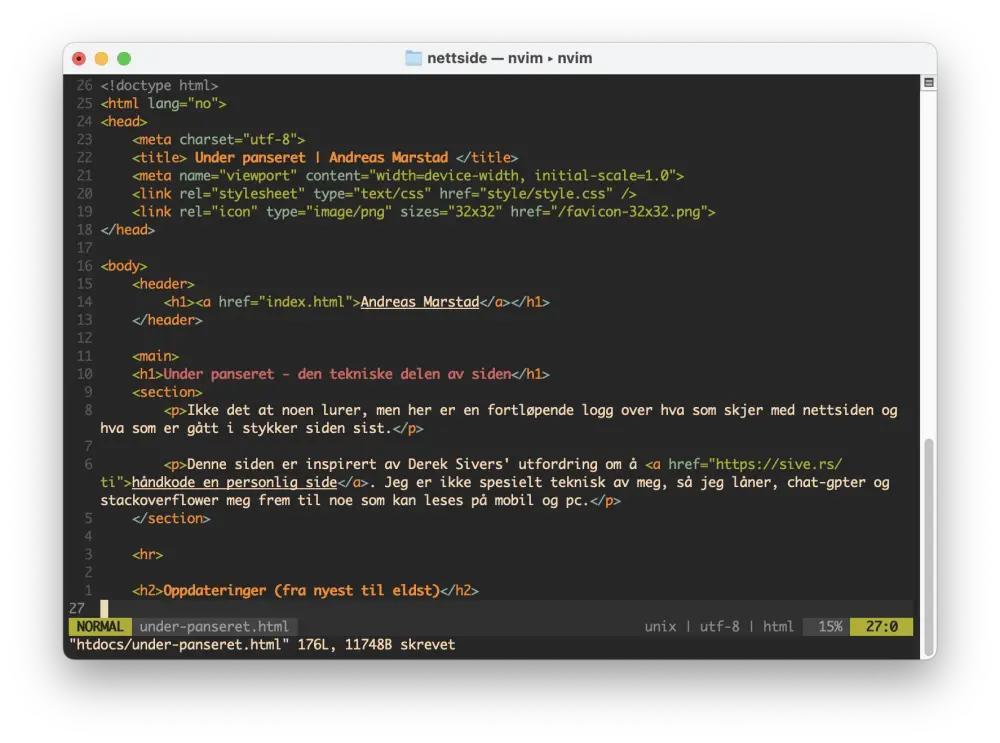Click the meta charset="utf-8" line

219,139
